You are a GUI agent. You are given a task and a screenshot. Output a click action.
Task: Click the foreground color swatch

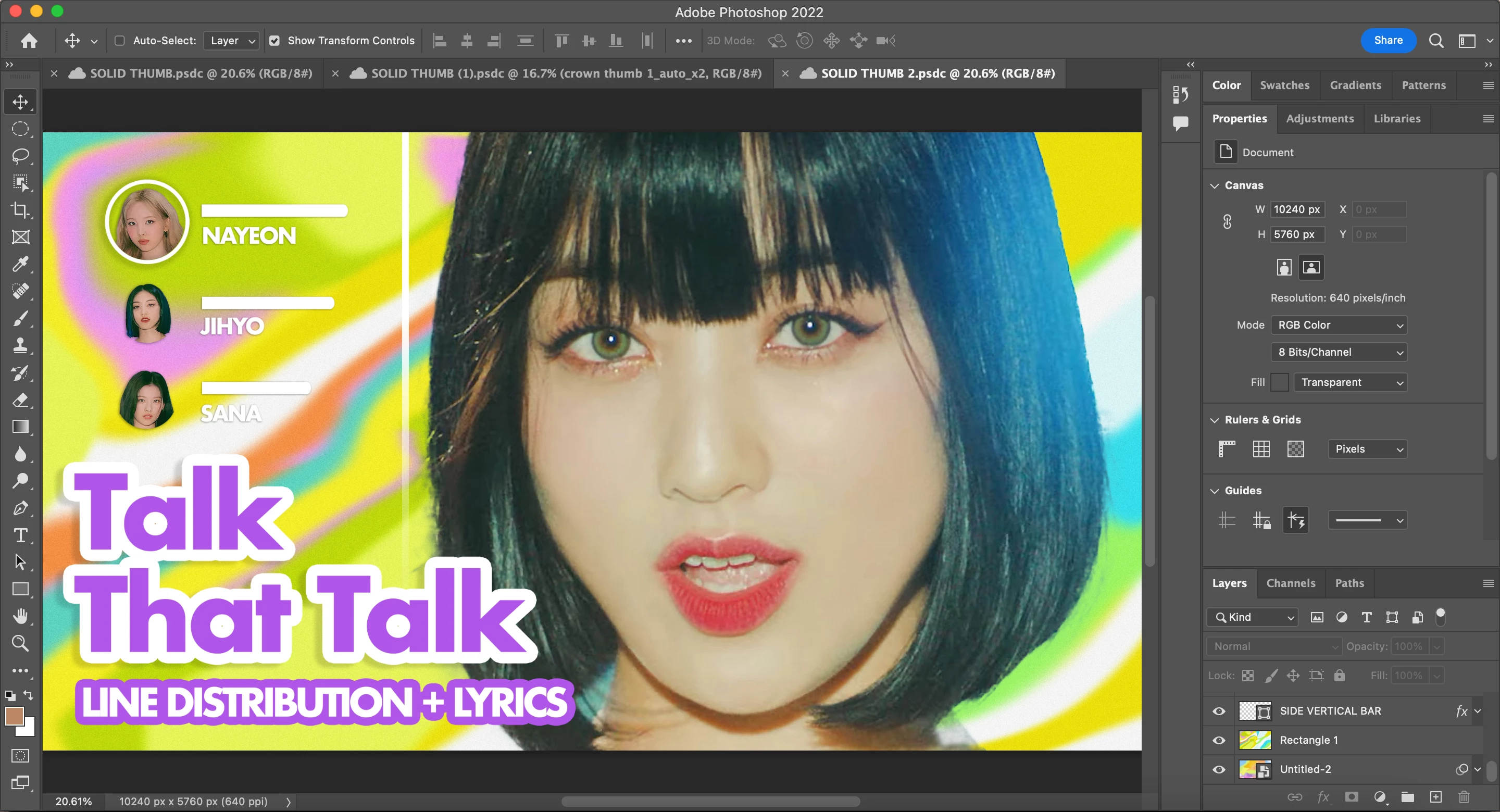coord(15,716)
